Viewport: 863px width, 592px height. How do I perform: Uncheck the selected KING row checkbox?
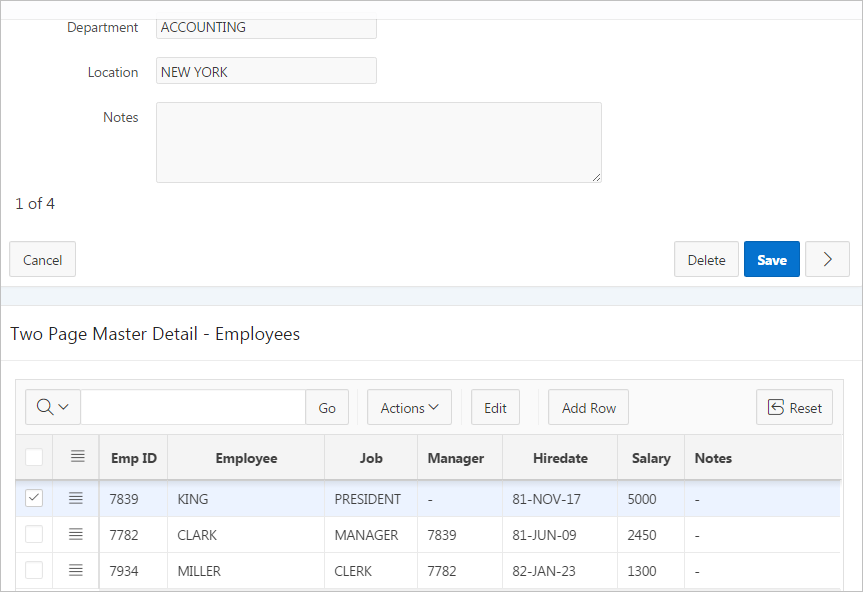(34, 498)
